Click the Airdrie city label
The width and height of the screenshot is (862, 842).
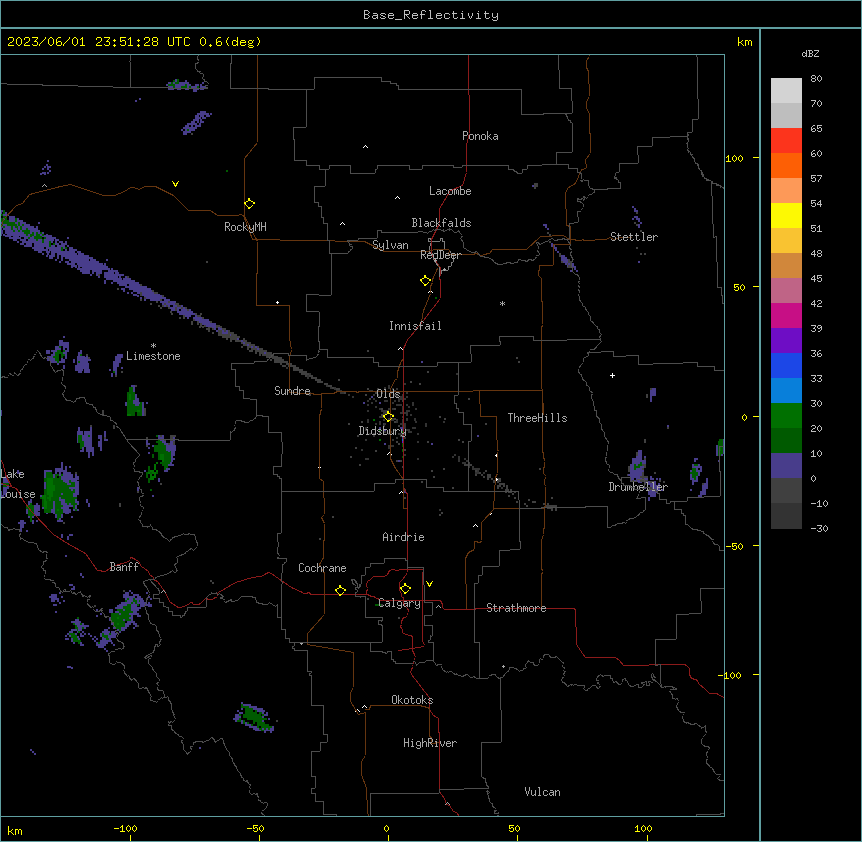pyautogui.click(x=403, y=537)
